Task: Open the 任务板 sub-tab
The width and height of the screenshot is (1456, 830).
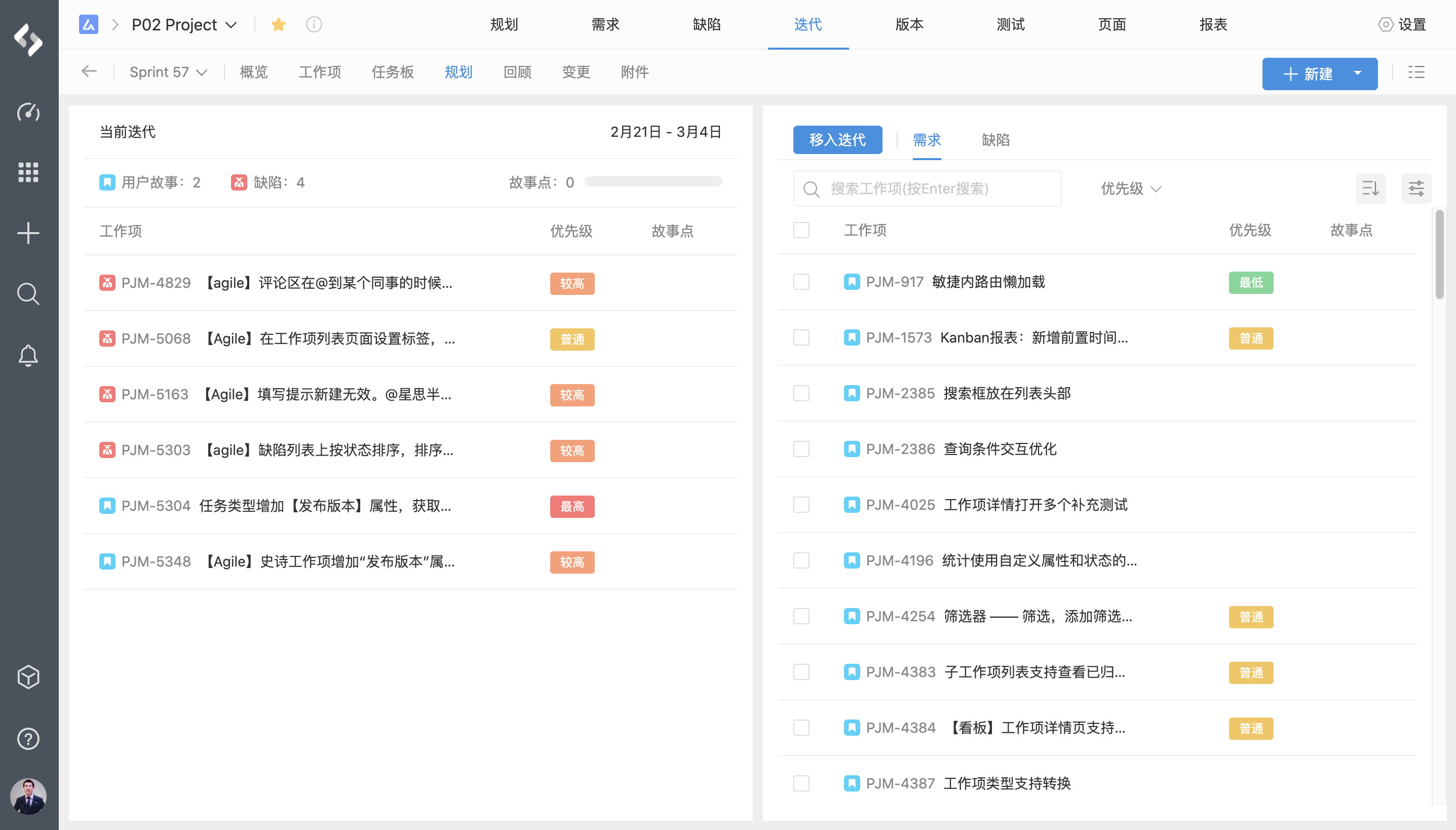Action: click(392, 72)
